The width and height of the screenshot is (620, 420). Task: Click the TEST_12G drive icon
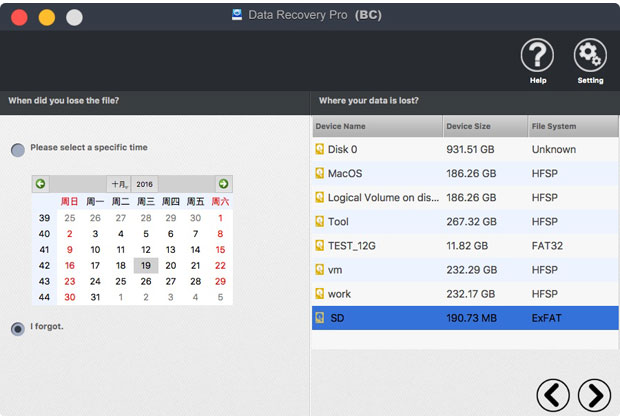319,246
